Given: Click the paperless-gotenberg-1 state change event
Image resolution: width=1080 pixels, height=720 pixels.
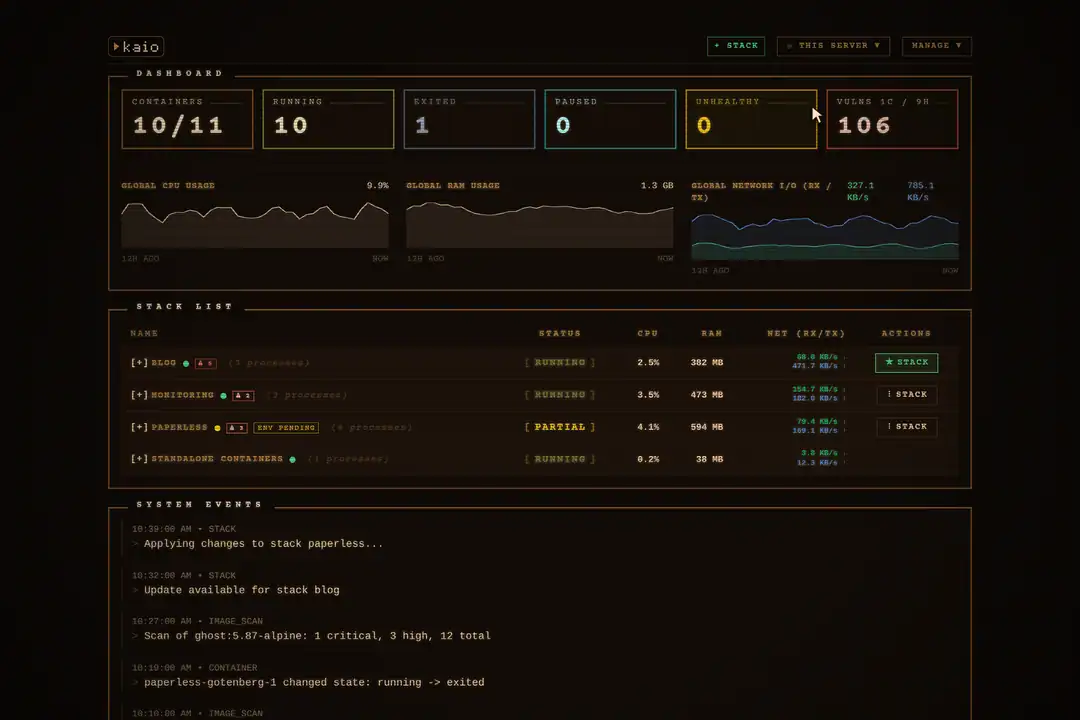Looking at the screenshot, I should (x=314, y=682).
